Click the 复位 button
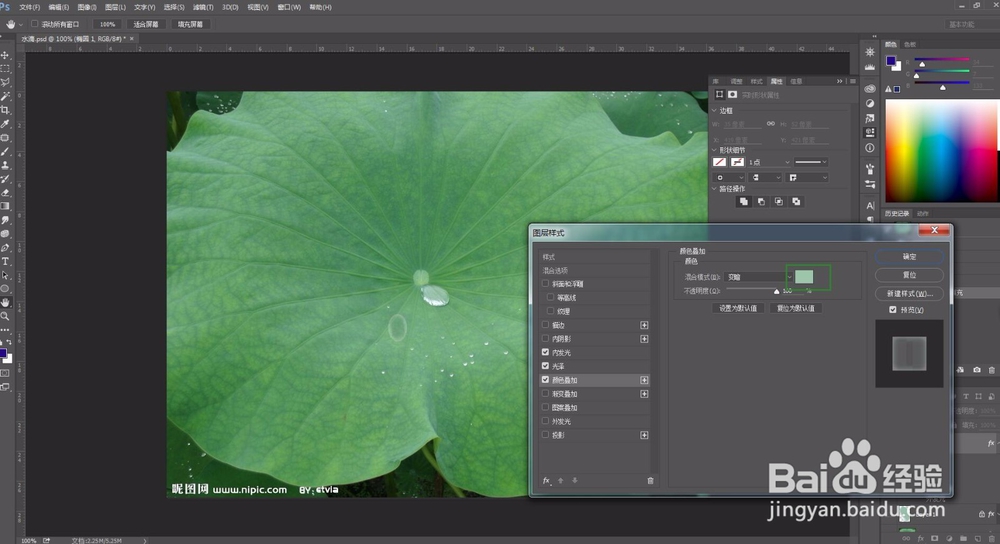1000x544 pixels. coord(909,276)
